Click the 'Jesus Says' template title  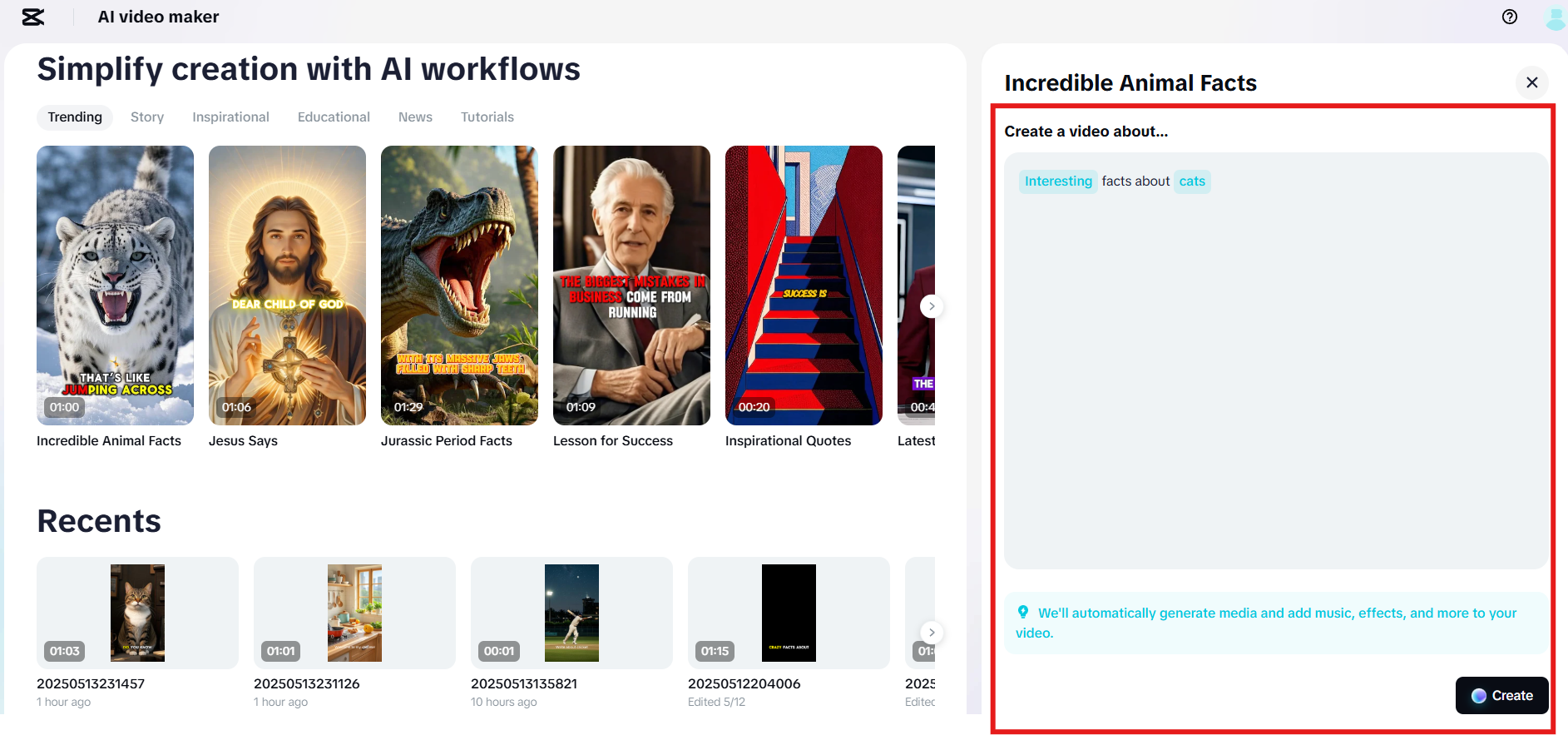(x=243, y=441)
